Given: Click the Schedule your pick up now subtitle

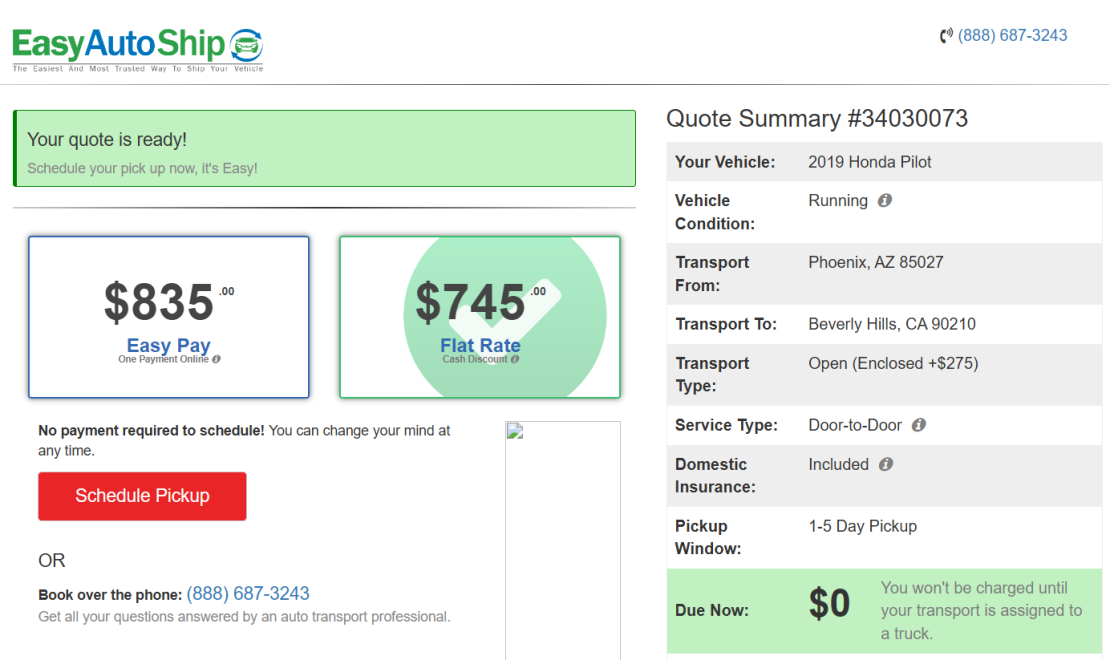Looking at the screenshot, I should click(x=142, y=169).
